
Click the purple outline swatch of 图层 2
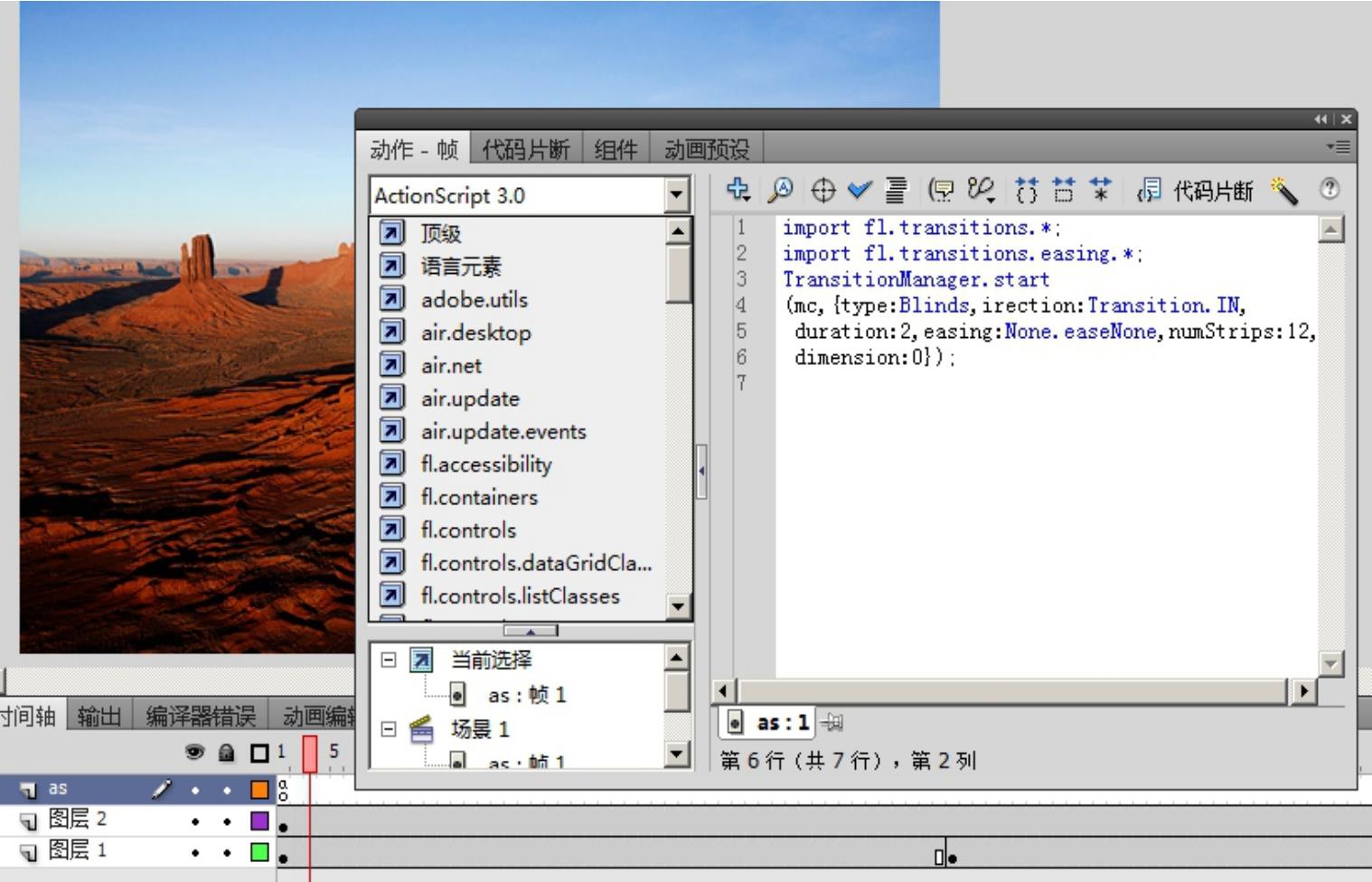259,821
